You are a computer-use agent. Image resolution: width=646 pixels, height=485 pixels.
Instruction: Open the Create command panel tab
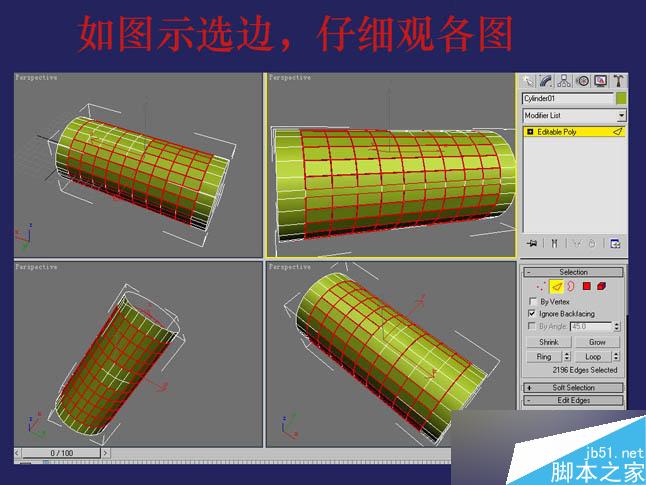pos(527,81)
